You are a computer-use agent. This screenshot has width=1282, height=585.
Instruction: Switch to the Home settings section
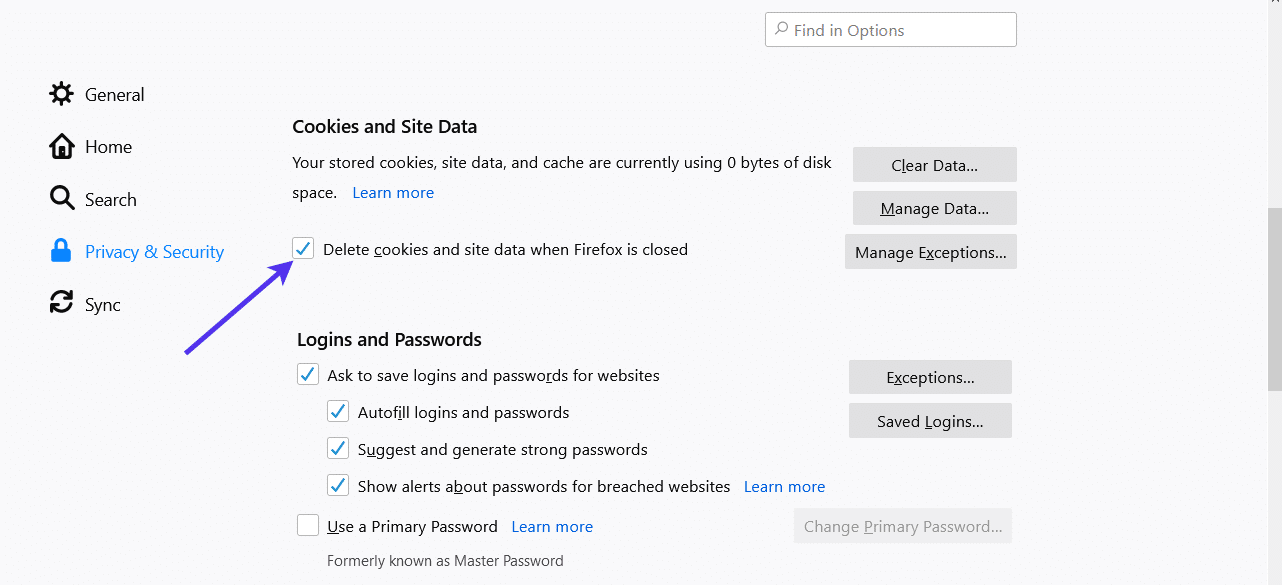pyautogui.click(x=107, y=146)
